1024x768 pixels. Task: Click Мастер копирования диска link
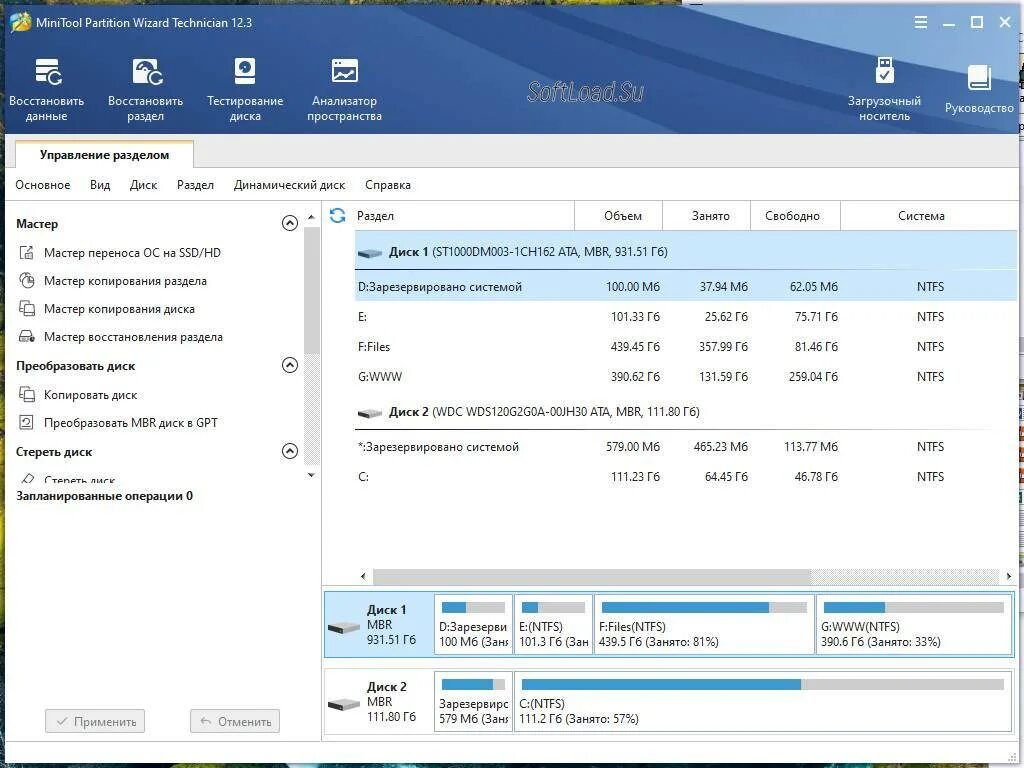coord(120,308)
